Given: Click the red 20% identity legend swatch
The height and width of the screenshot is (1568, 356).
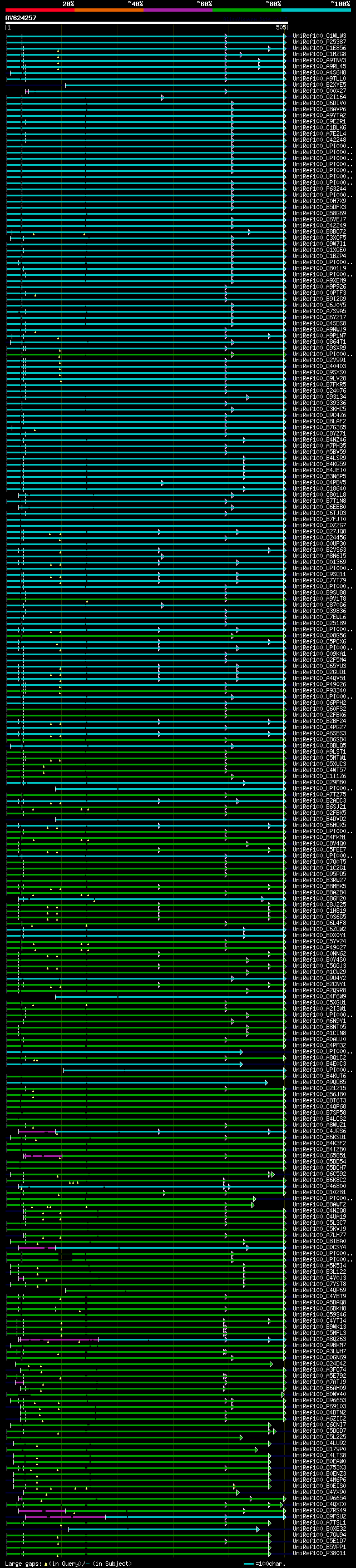Looking at the screenshot, I should coord(39,10).
